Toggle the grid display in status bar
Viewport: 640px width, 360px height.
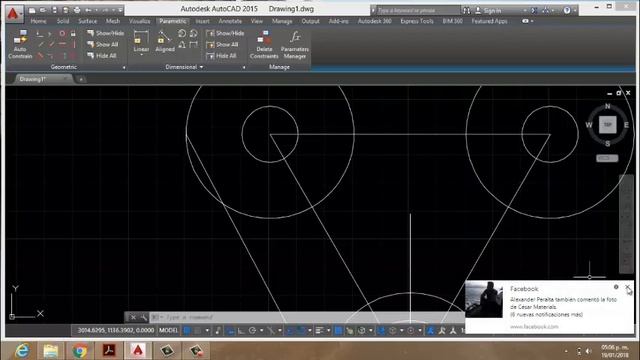tap(187, 330)
